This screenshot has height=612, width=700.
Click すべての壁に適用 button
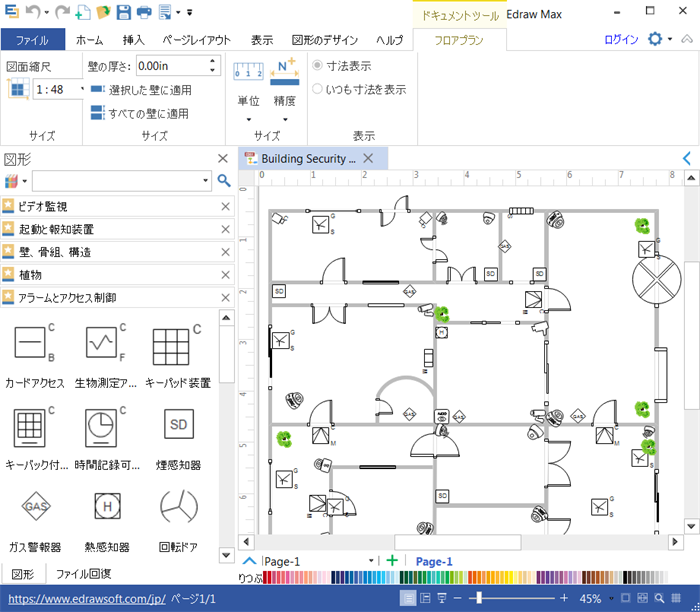[140, 113]
